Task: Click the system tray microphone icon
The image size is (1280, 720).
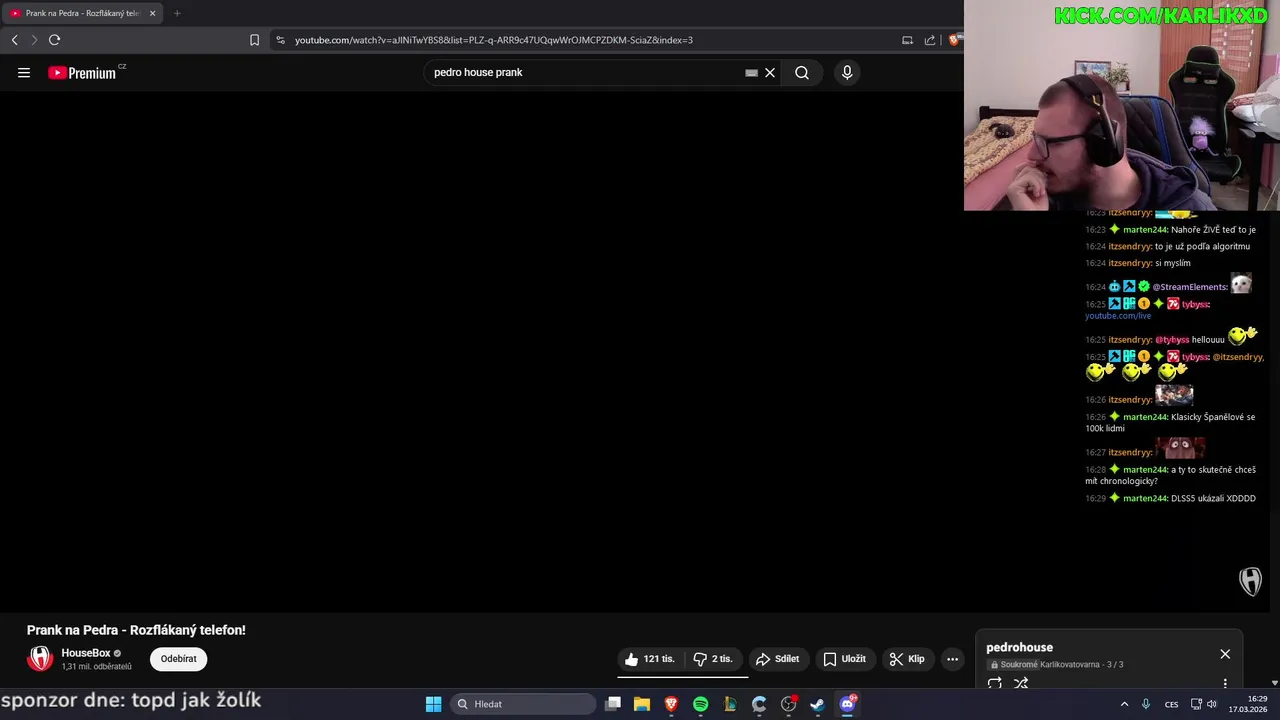Action: tap(1146, 704)
